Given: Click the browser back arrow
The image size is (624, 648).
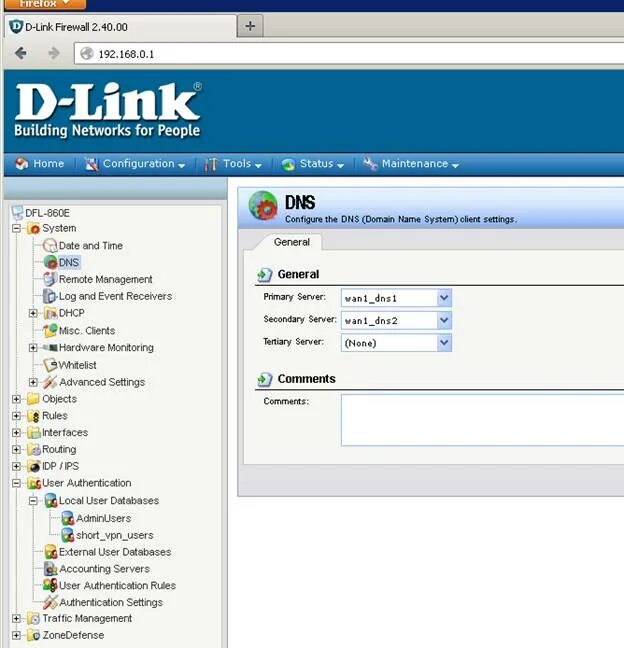Looking at the screenshot, I should [21, 53].
